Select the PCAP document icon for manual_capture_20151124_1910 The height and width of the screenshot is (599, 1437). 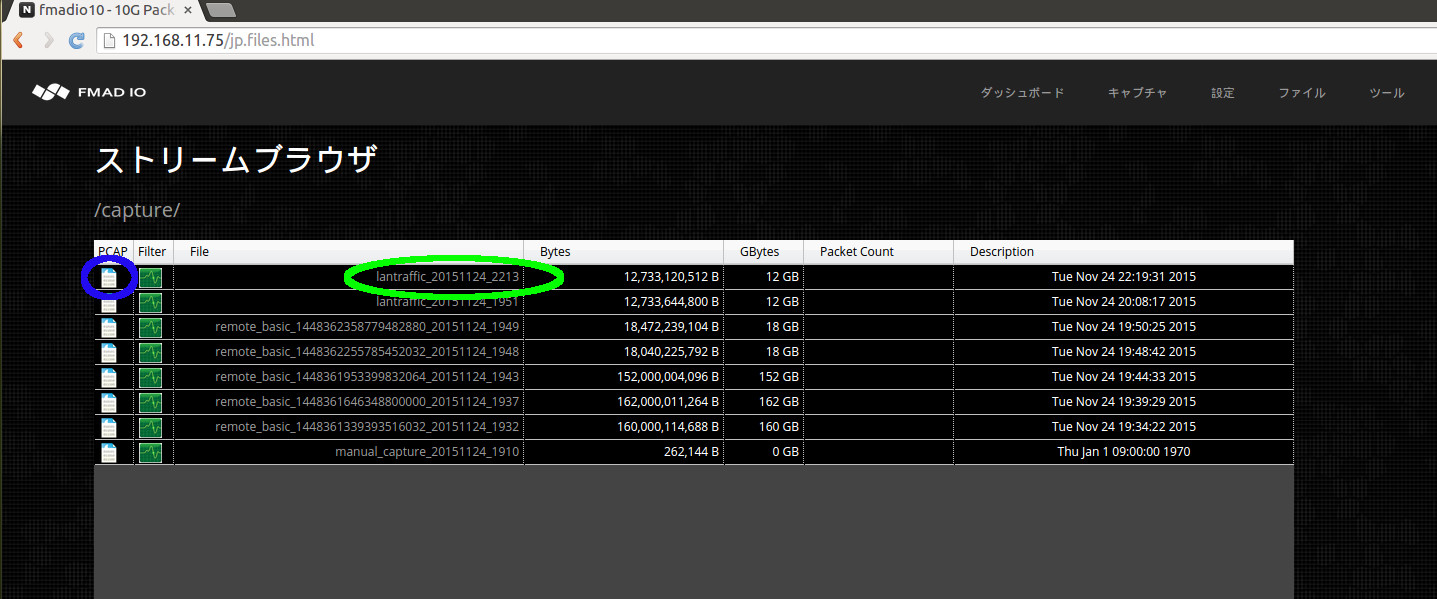(x=108, y=452)
